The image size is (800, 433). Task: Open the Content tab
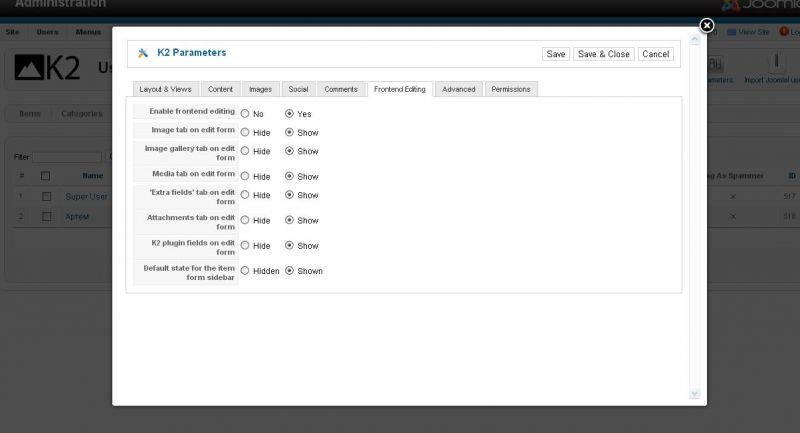point(220,89)
